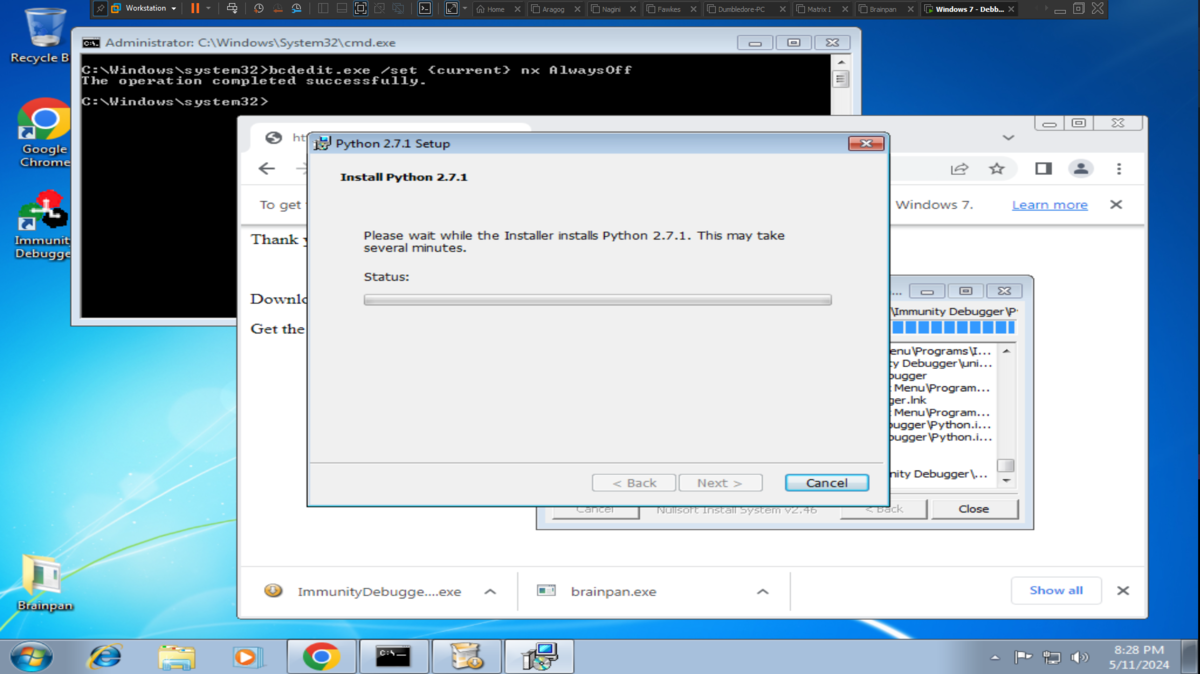
Task: Go back in the Chrome browser
Action: click(x=266, y=169)
